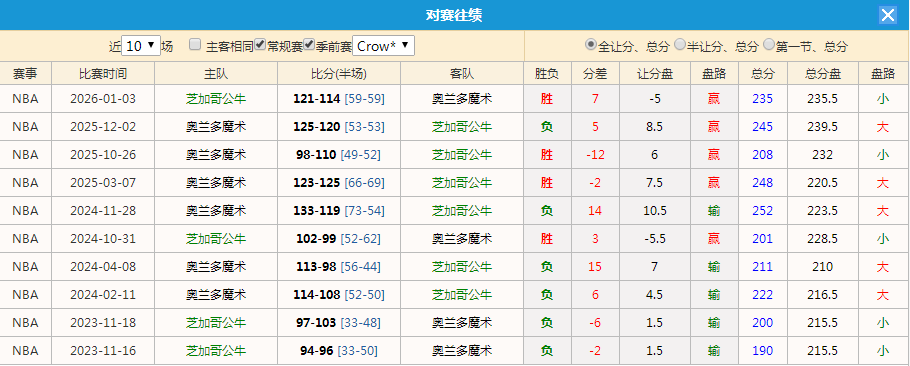Click the 主队 column header
The width and height of the screenshot is (910, 366).
(x=216, y=74)
